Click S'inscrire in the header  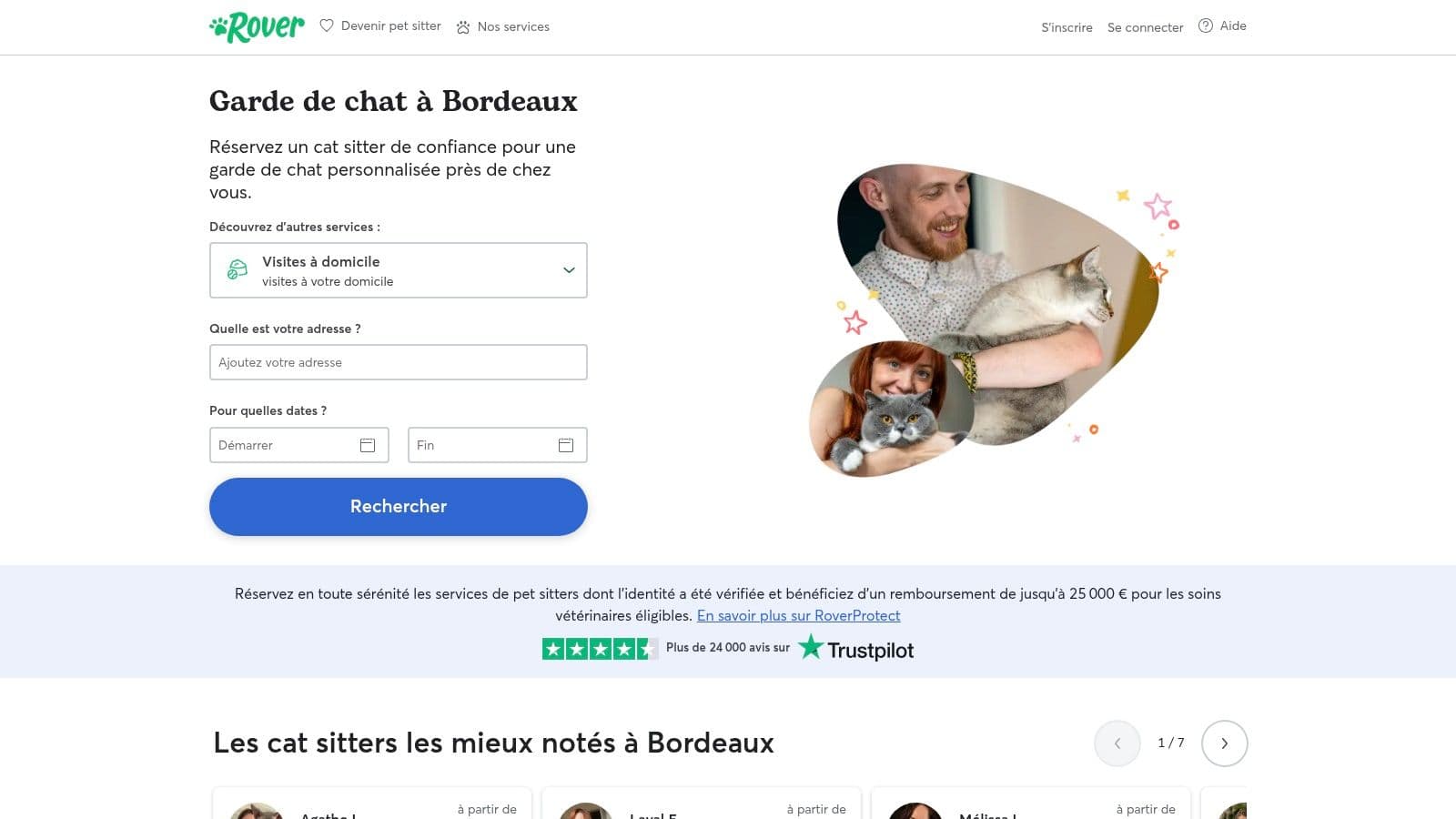coord(1067,27)
